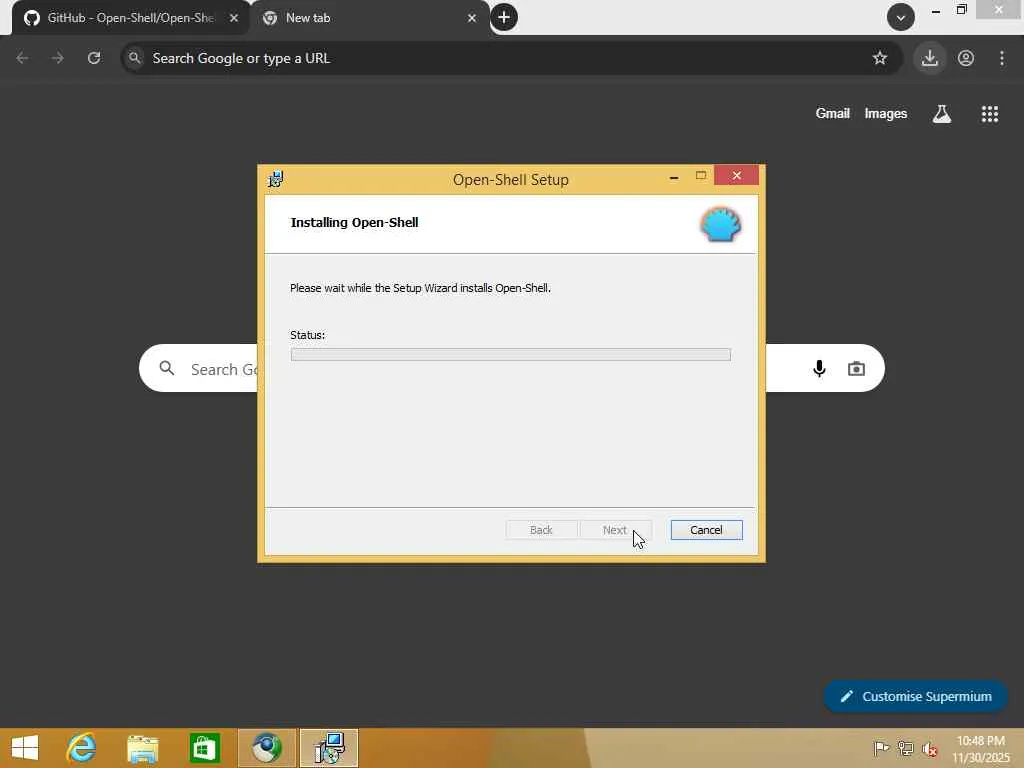The height and width of the screenshot is (768, 1024).
Task: Bookmark this page with star icon
Action: (880, 58)
